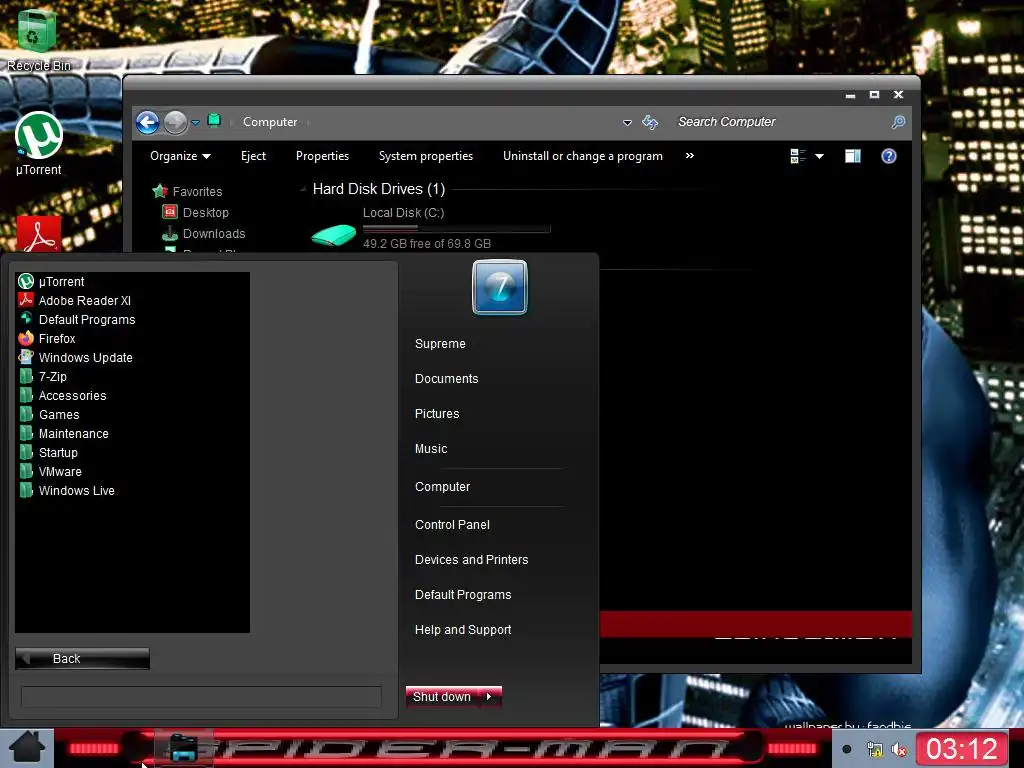1024x768 pixels.
Task: Click Uninstall or change a program
Action: [583, 156]
